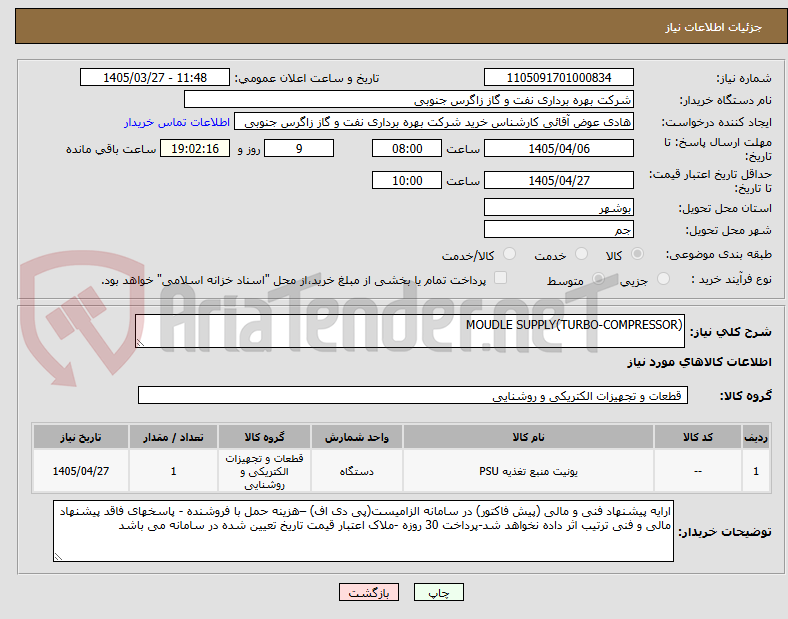
Task: Click the price validity date 1405/04/27 field
Action: point(558,180)
